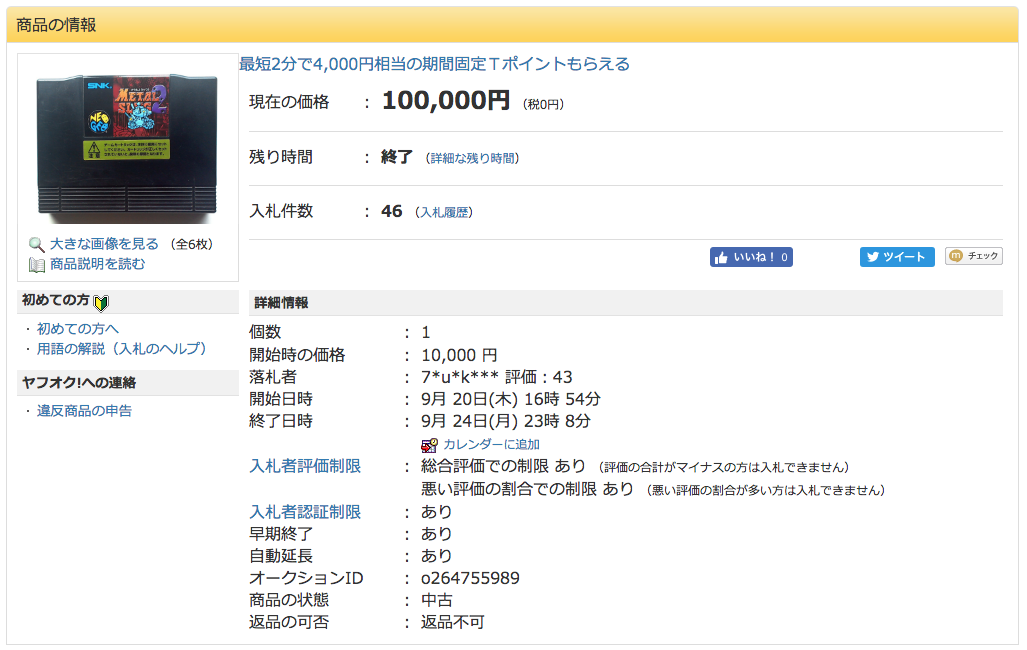This screenshot has width=1027, height=650.
Task: Click 違反商品の申告 report link
Action: 84,411
